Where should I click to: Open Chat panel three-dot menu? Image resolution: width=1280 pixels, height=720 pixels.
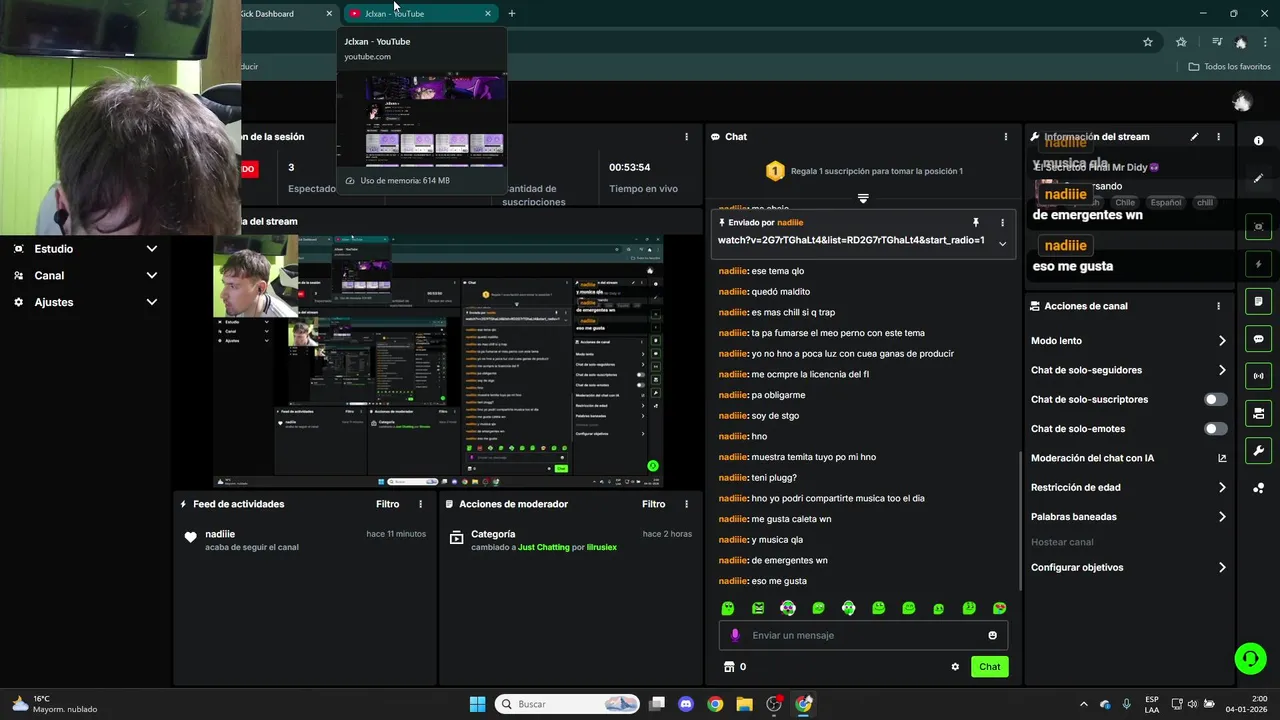(1005, 137)
